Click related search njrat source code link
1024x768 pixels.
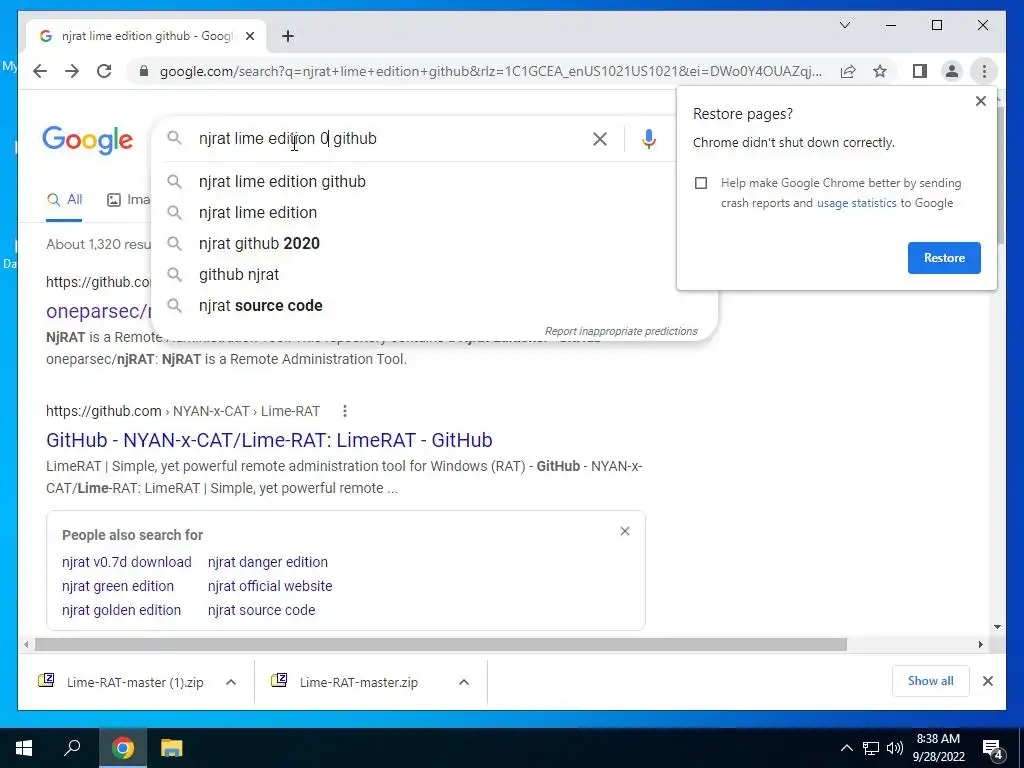pyautogui.click(x=261, y=610)
